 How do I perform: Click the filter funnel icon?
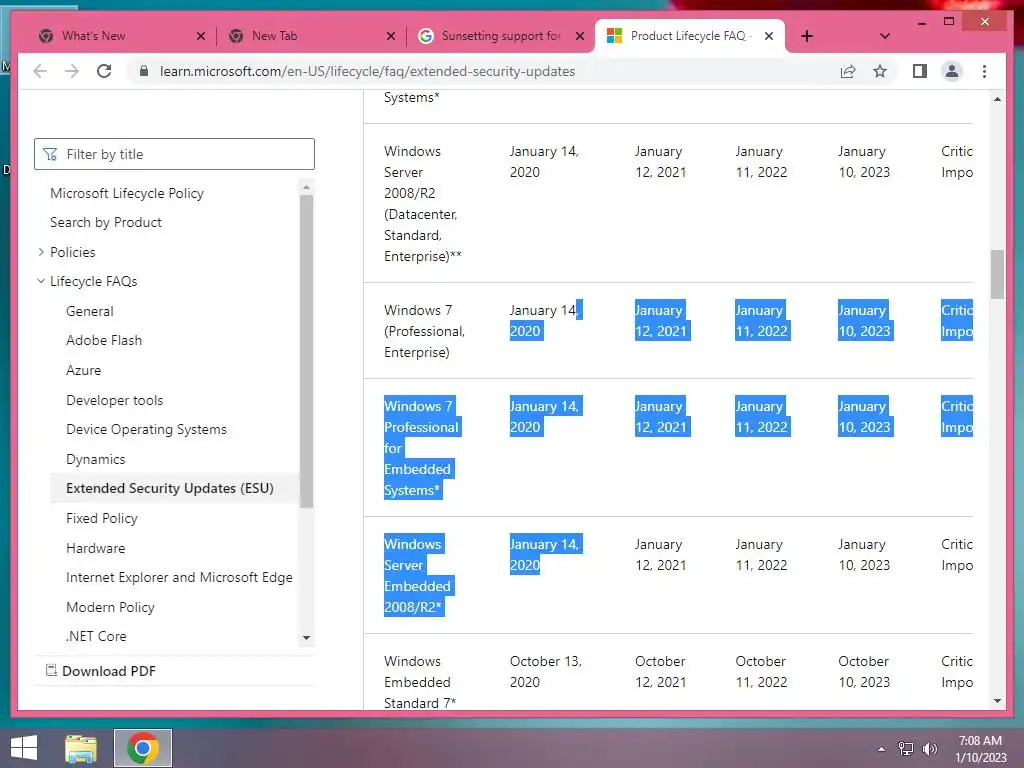50,154
